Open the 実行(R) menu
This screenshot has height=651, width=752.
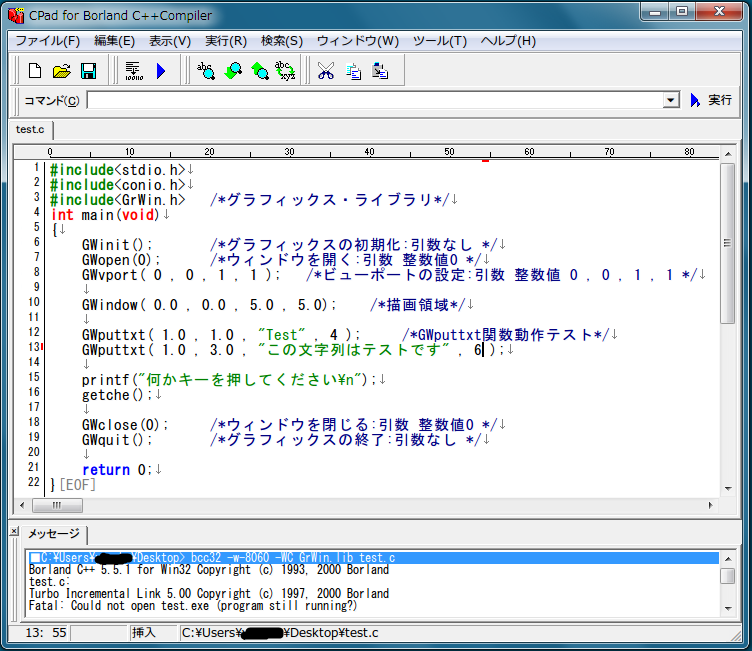226,41
